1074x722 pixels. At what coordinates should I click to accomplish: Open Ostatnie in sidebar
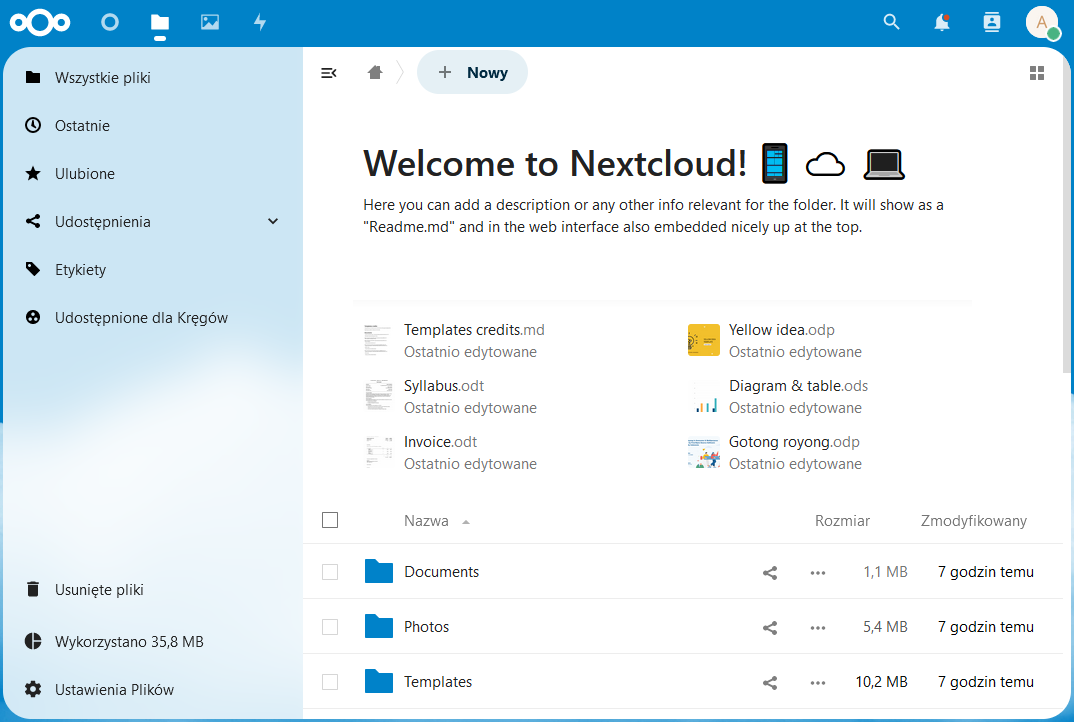153,125
